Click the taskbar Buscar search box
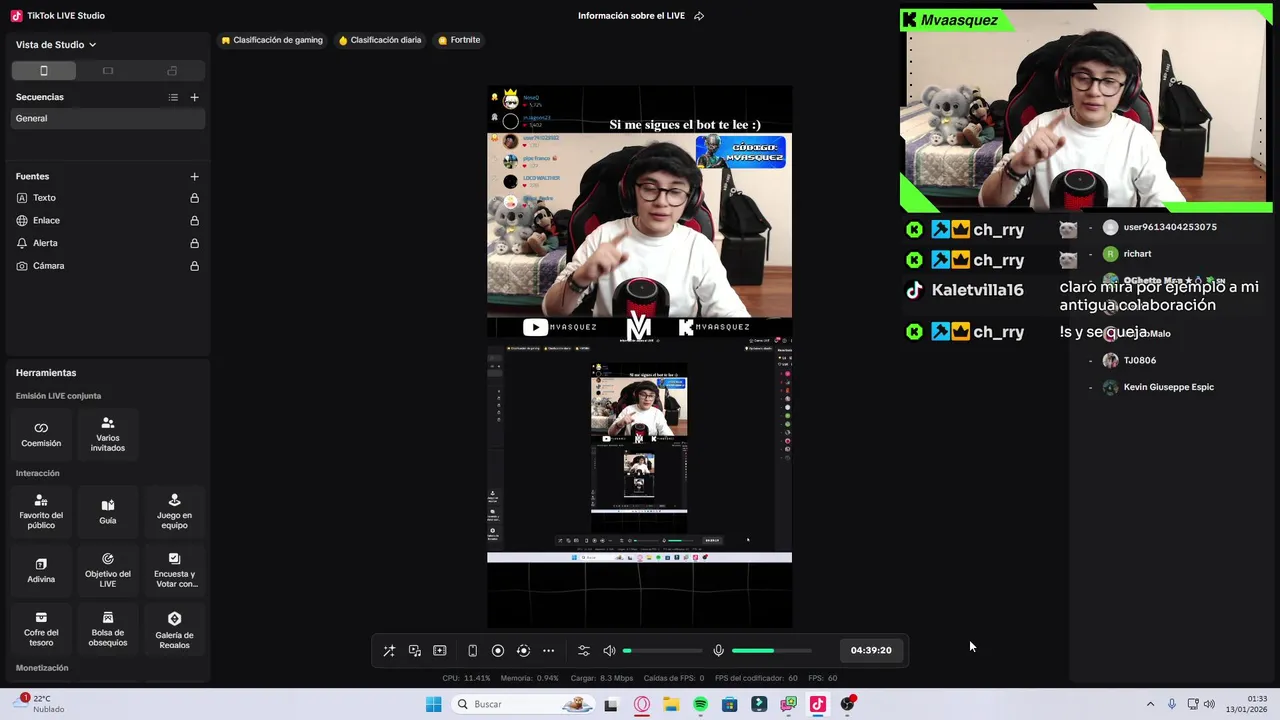Screen dimensions: 1280x720 pos(523,704)
